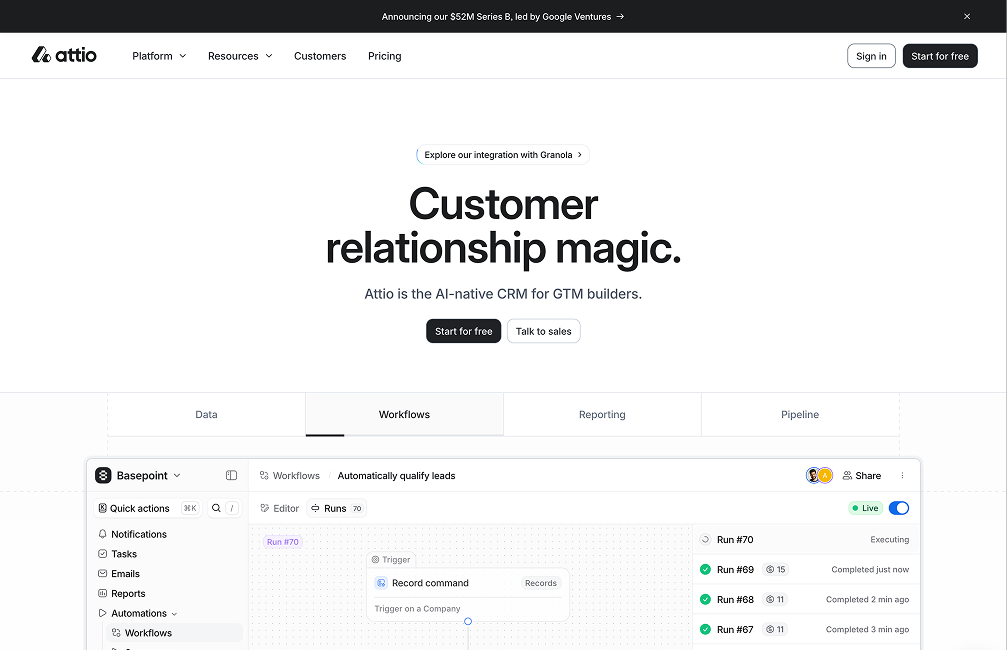Expand the Platform dropdown menu
The width and height of the screenshot is (1007, 650).
(159, 56)
